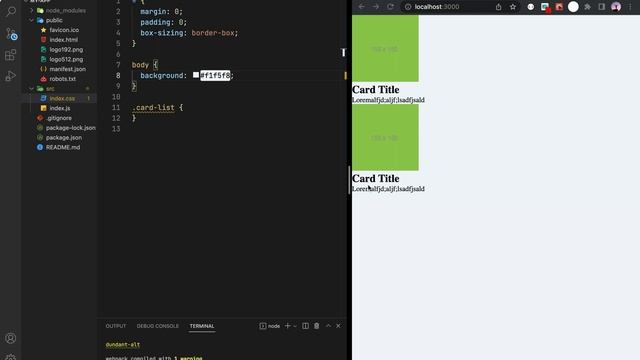Open robots.txt file
The height and width of the screenshot is (360, 640).
(x=62, y=79)
